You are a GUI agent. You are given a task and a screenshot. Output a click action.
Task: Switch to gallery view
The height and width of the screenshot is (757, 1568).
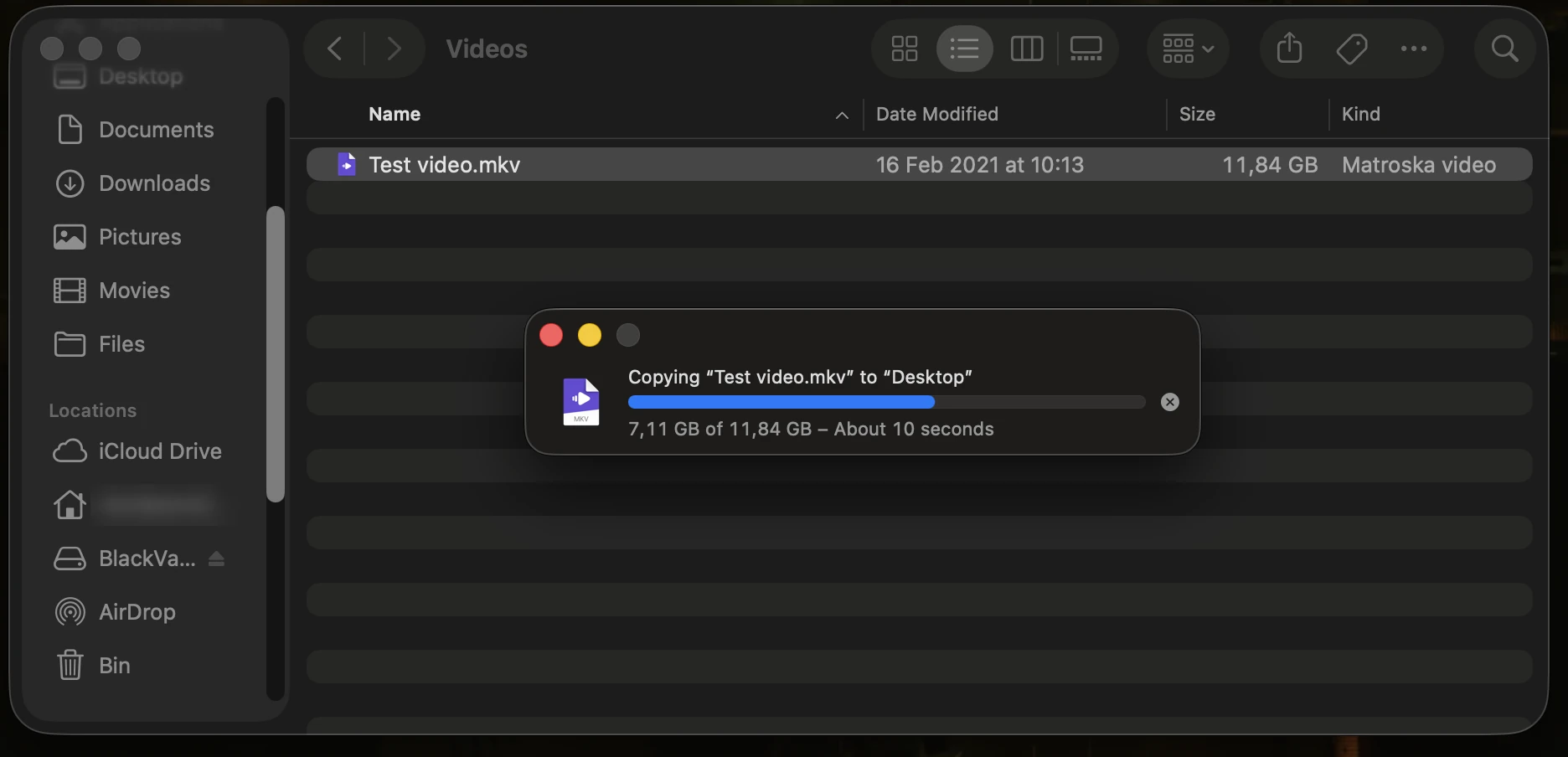pos(1086,49)
